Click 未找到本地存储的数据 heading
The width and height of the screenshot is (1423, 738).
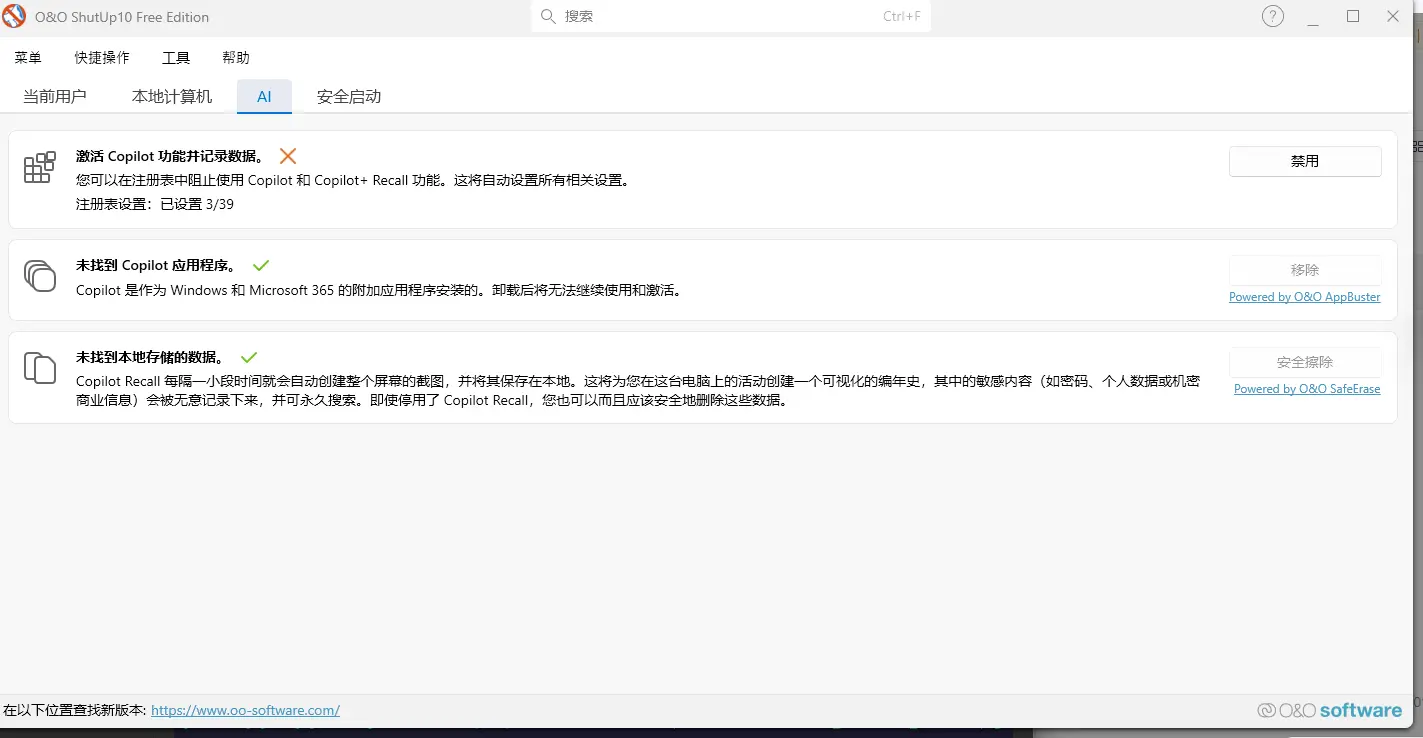pyautogui.click(x=151, y=357)
